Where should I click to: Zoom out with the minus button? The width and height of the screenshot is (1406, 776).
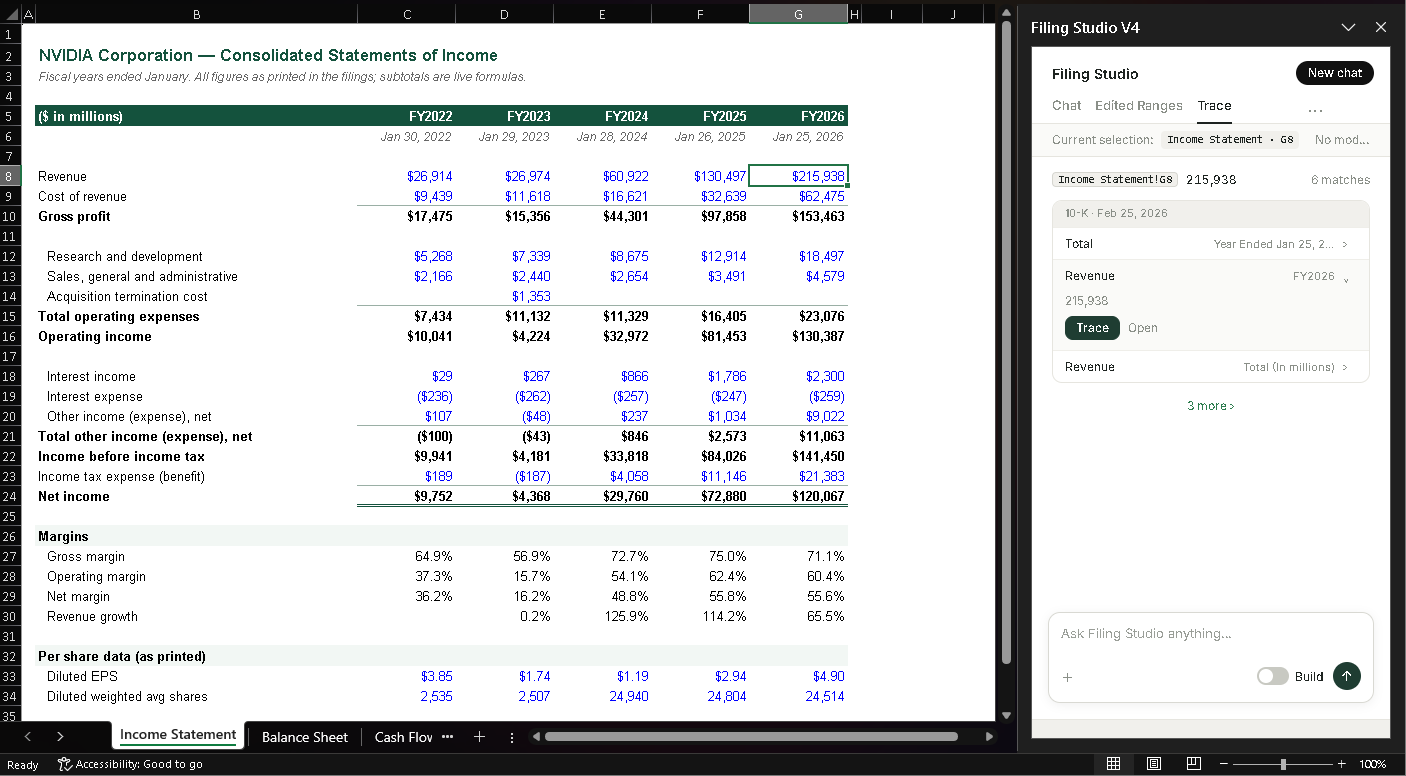pyautogui.click(x=1223, y=764)
